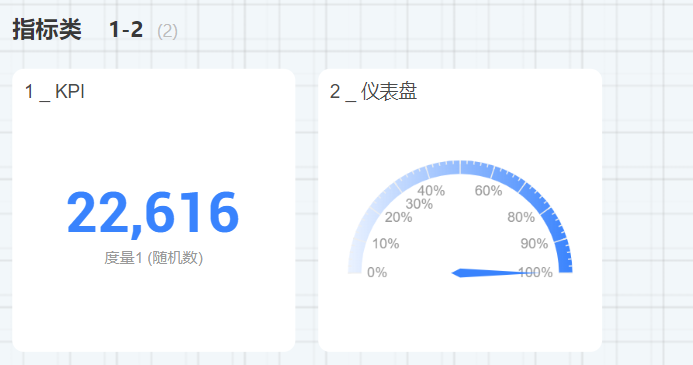Click the 30% gauge tick label
This screenshot has width=693, height=365.
coord(419,204)
